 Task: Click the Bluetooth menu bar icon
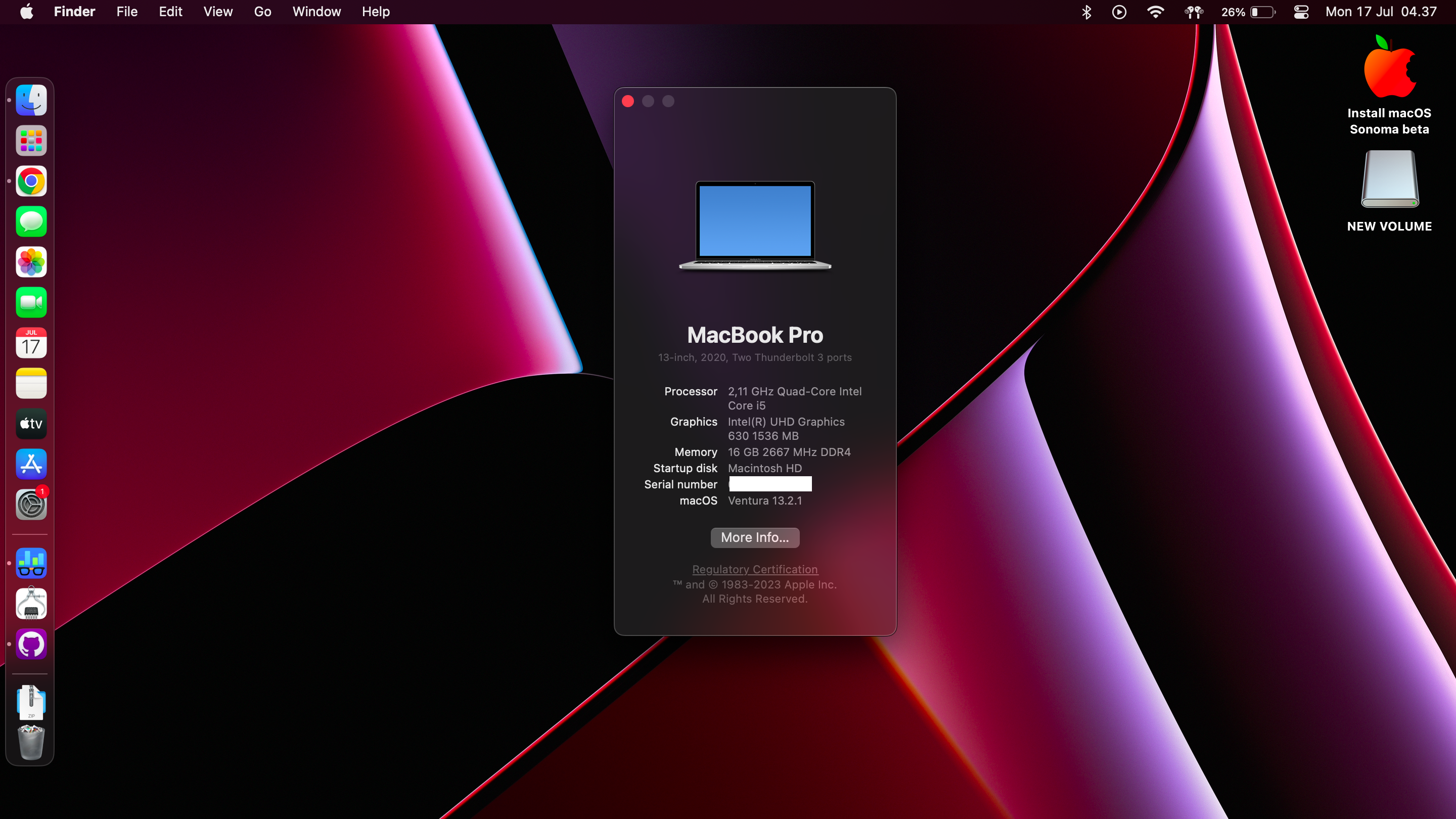tap(1086, 12)
